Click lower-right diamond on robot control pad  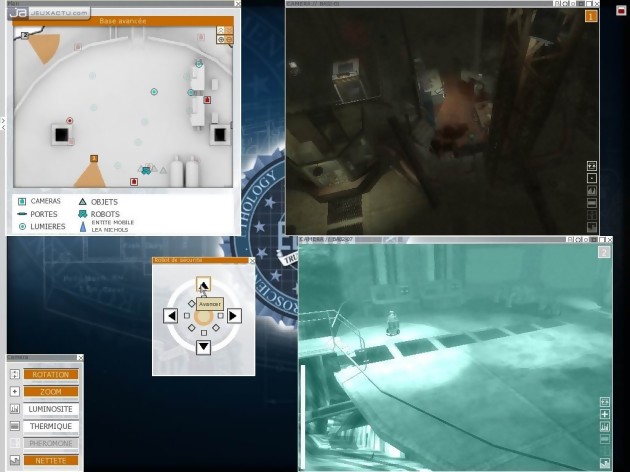[216, 328]
